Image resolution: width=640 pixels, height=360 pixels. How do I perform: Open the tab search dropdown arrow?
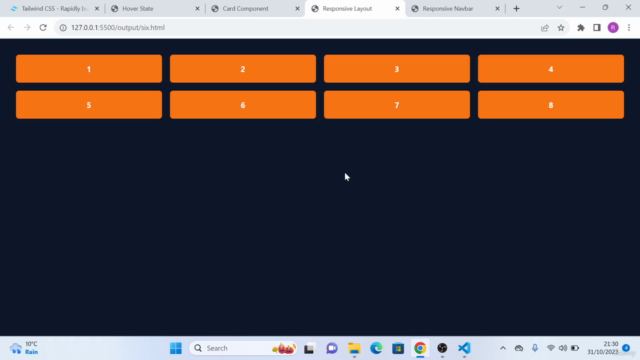(x=560, y=8)
